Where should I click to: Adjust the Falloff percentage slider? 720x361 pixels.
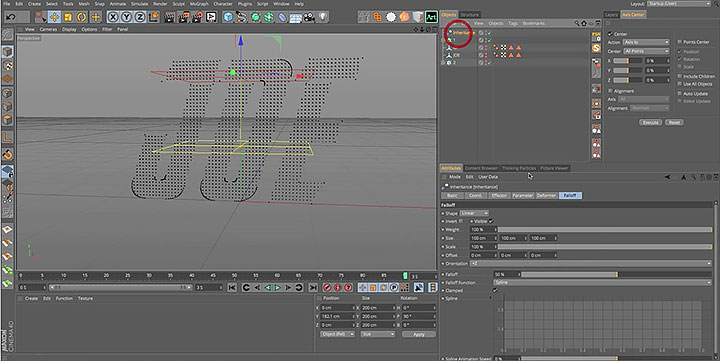point(617,274)
